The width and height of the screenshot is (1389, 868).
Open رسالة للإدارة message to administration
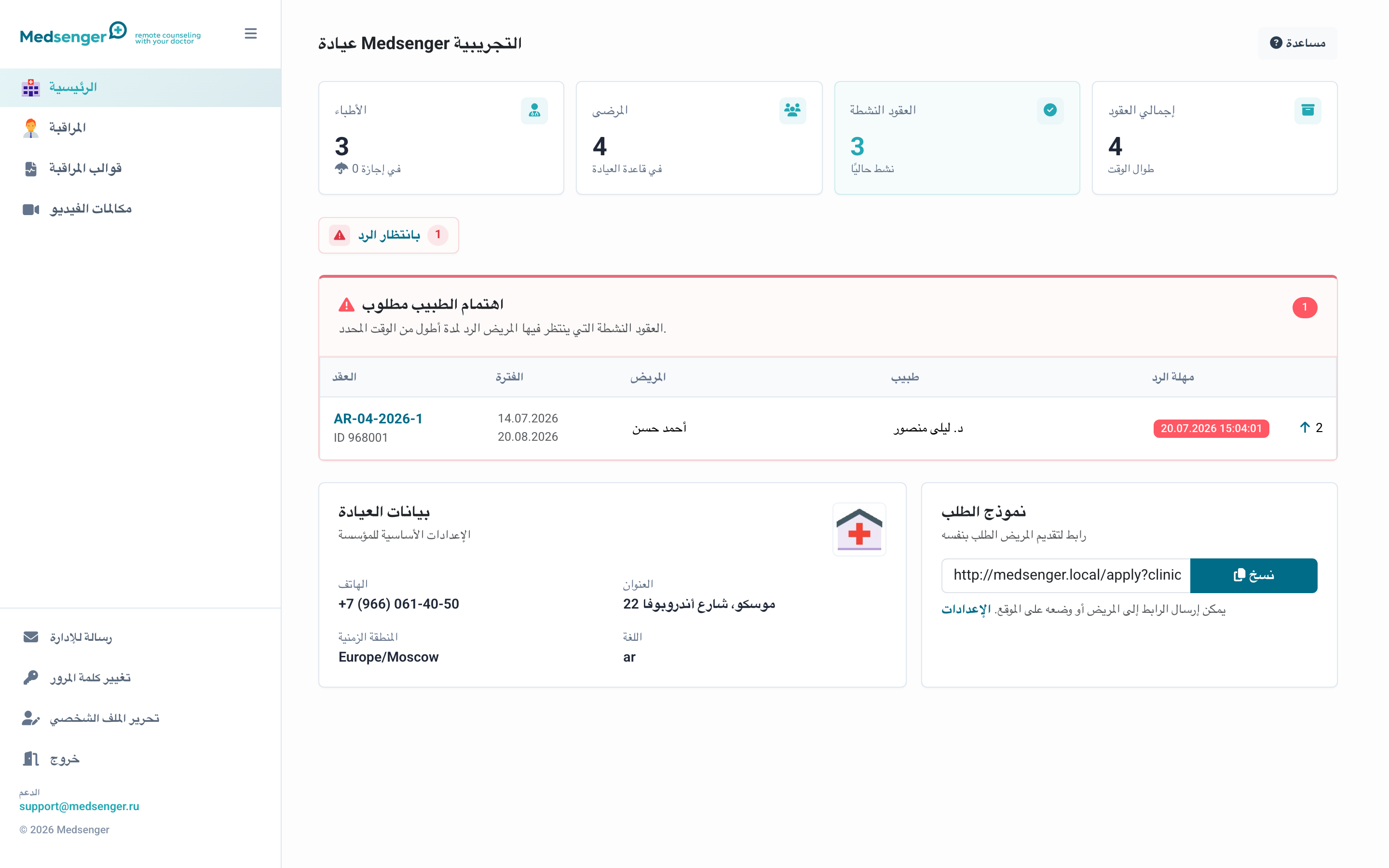tap(141, 637)
